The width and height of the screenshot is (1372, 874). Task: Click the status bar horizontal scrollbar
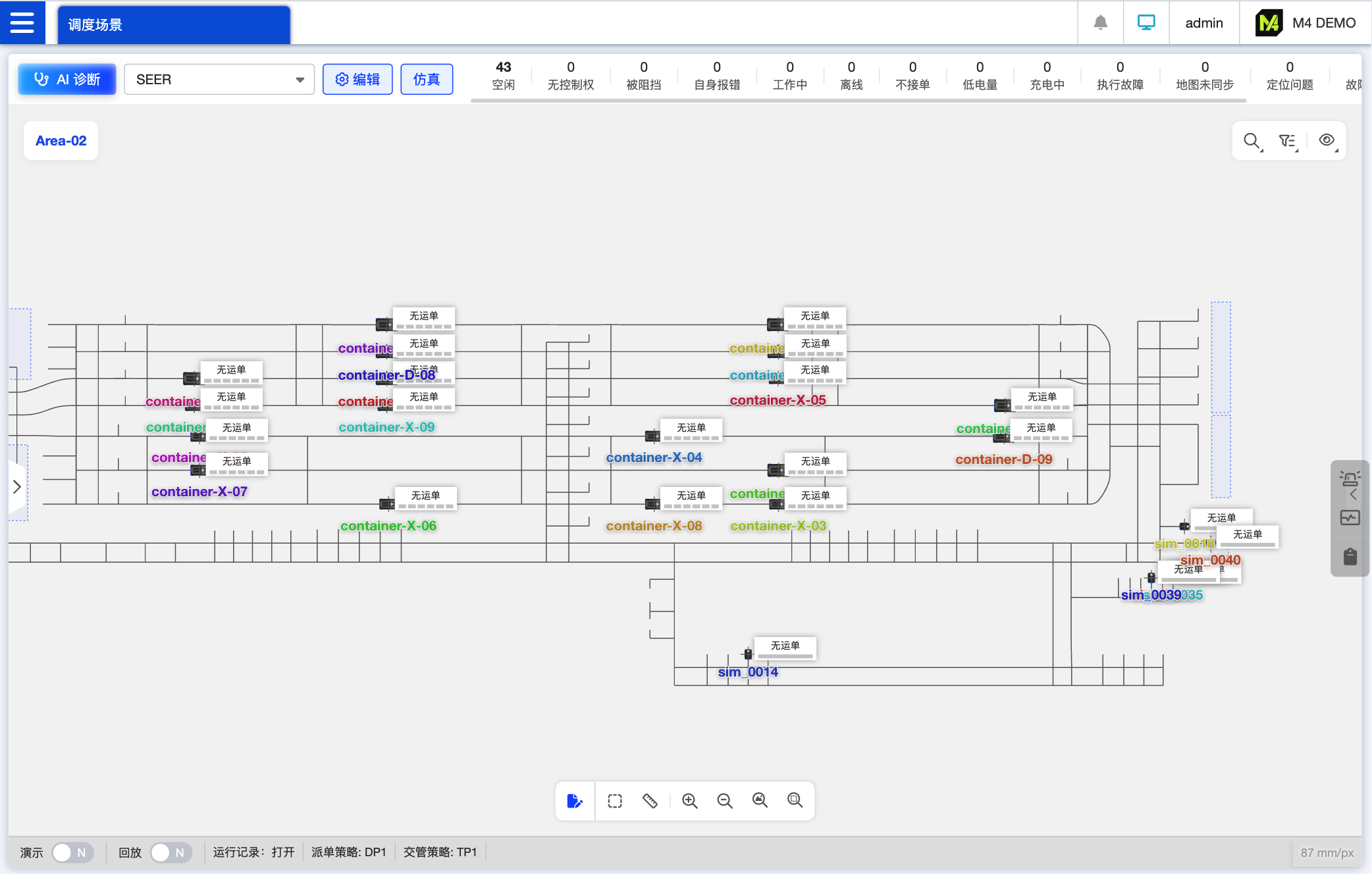[858, 101]
